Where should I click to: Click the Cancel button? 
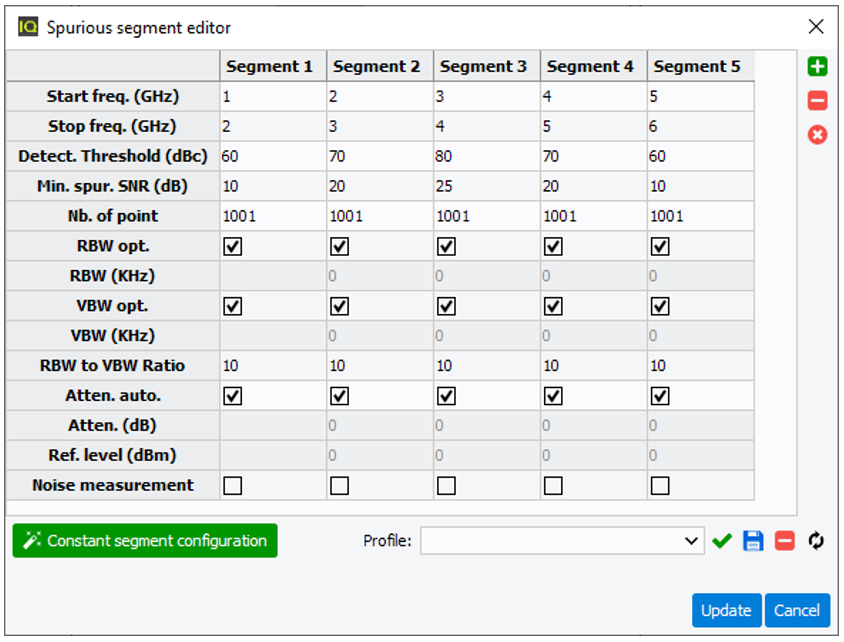pos(797,610)
